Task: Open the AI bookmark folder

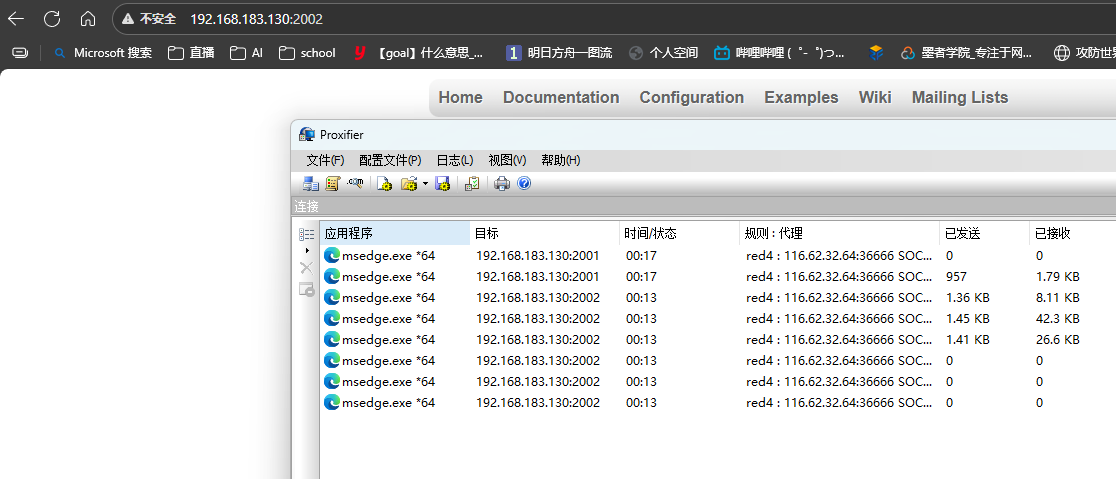Action: tap(246, 53)
